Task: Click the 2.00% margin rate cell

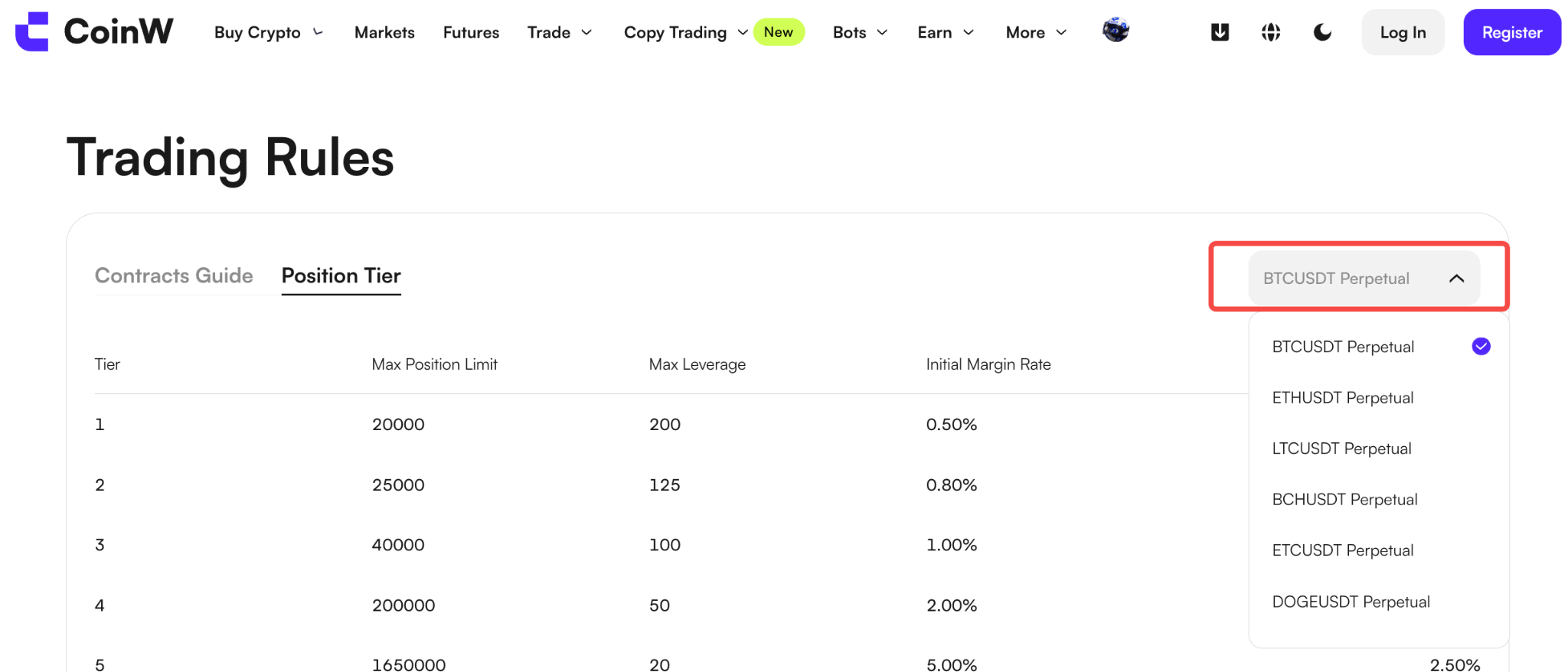Action: point(952,605)
